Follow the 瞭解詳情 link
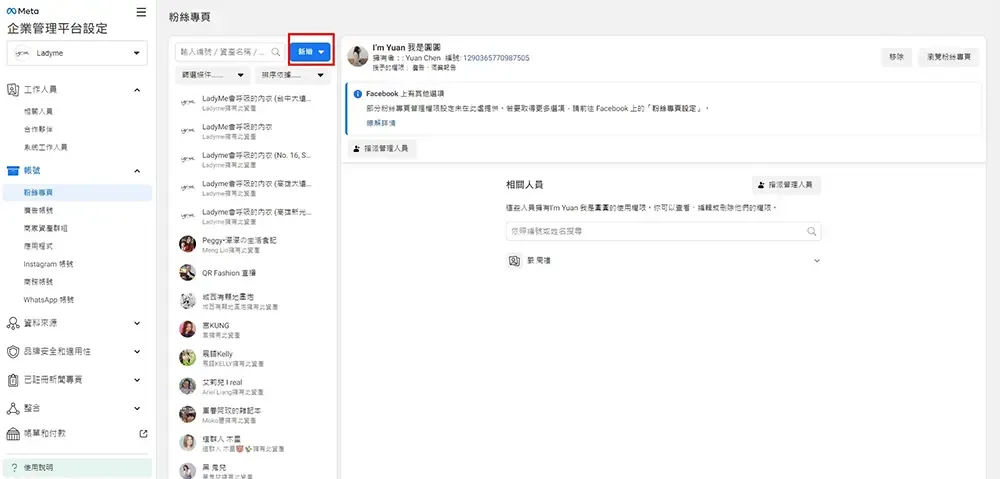This screenshot has height=479, width=1000. 381,122
